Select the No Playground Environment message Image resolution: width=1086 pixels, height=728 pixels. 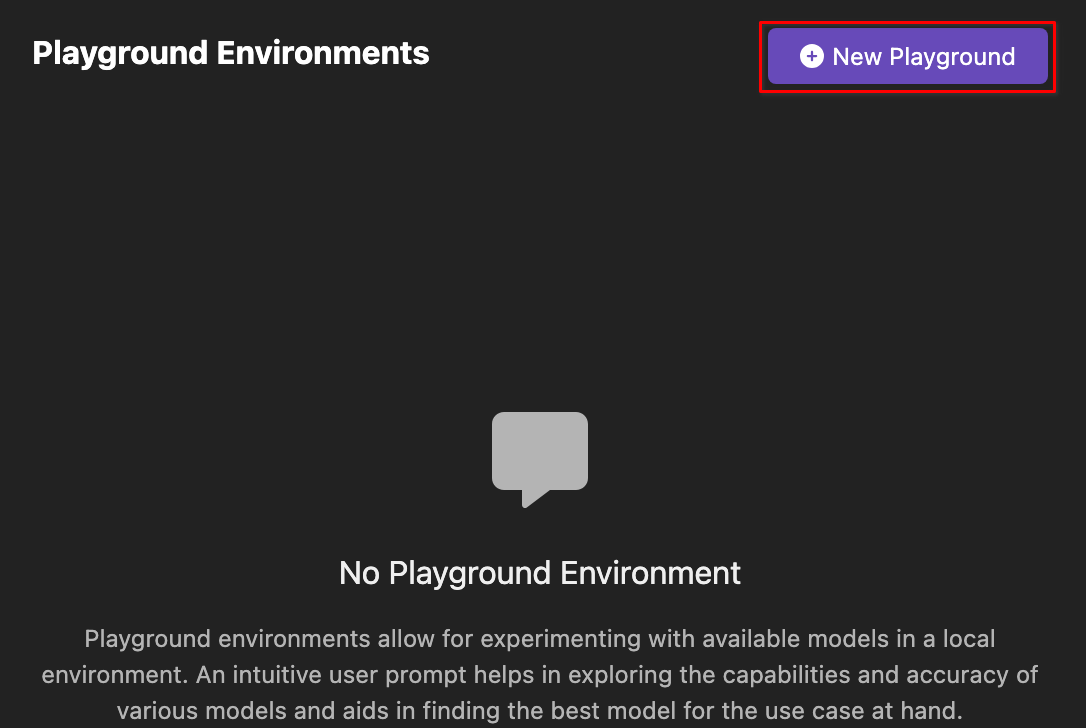pyautogui.click(x=540, y=573)
